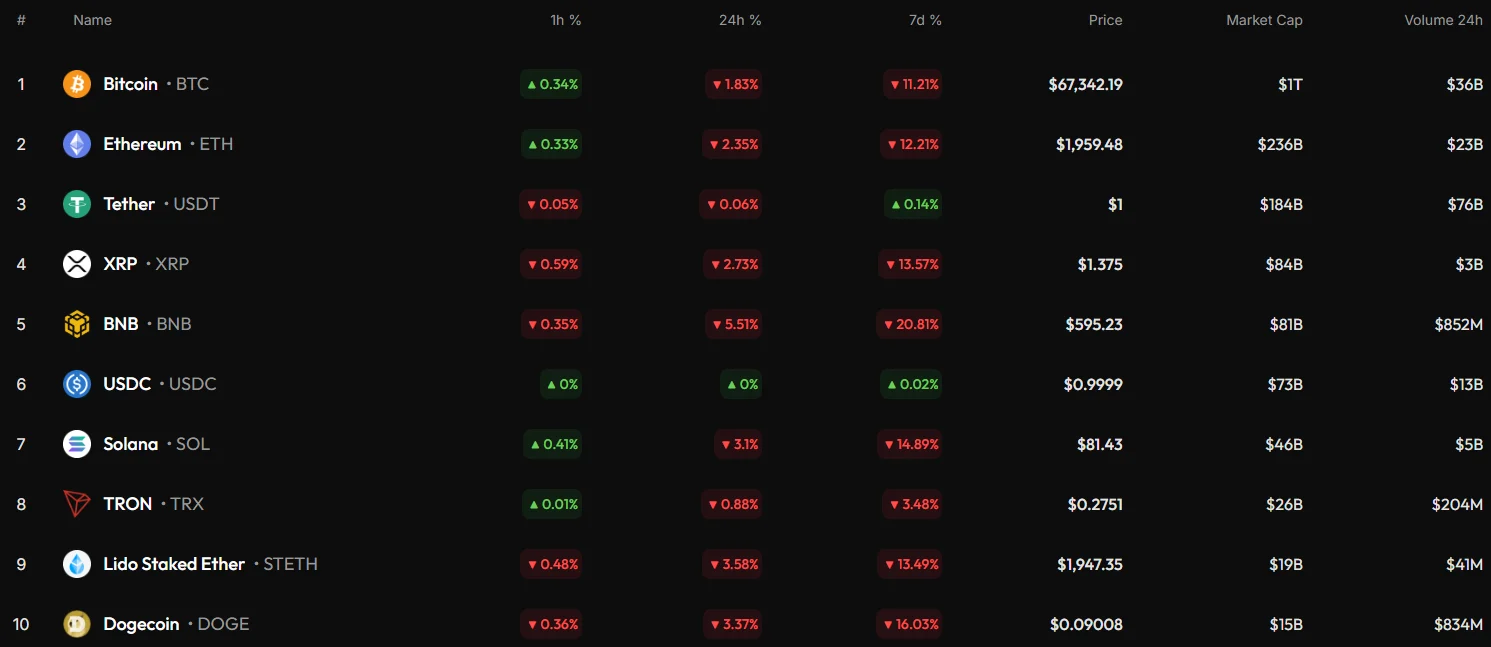Viewport: 1491px width, 647px height.
Task: Click the Solana logo icon
Action: coord(77,444)
